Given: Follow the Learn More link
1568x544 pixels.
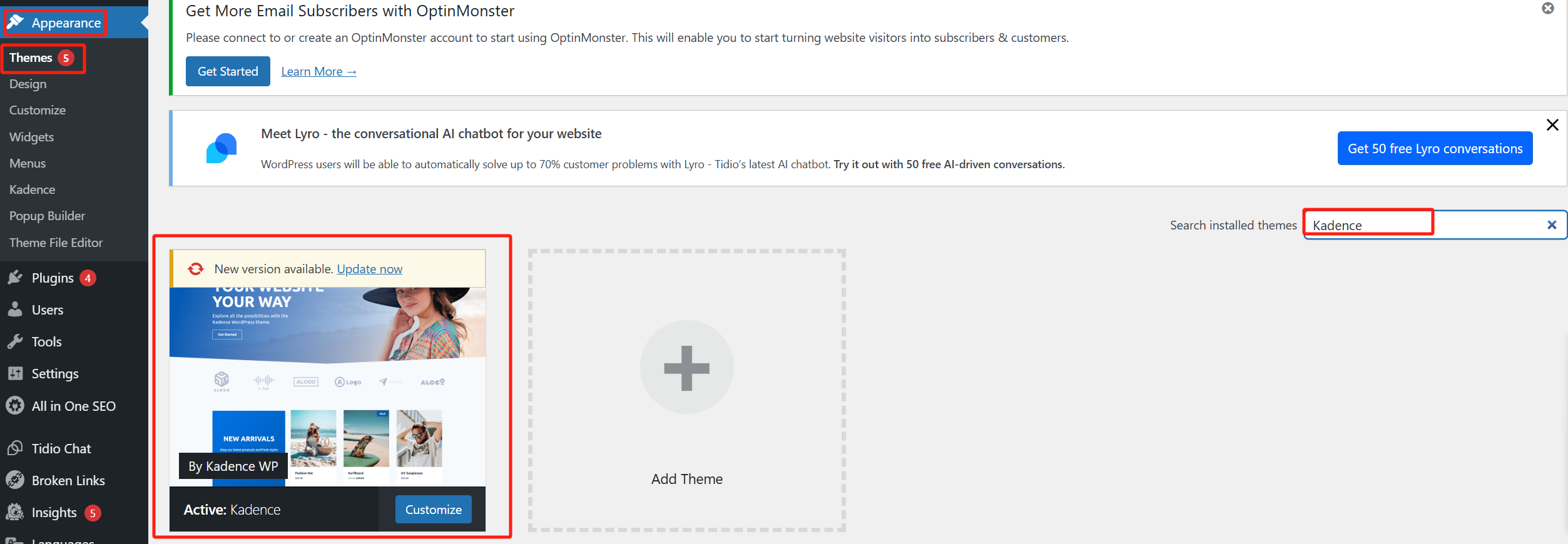Looking at the screenshot, I should (318, 71).
